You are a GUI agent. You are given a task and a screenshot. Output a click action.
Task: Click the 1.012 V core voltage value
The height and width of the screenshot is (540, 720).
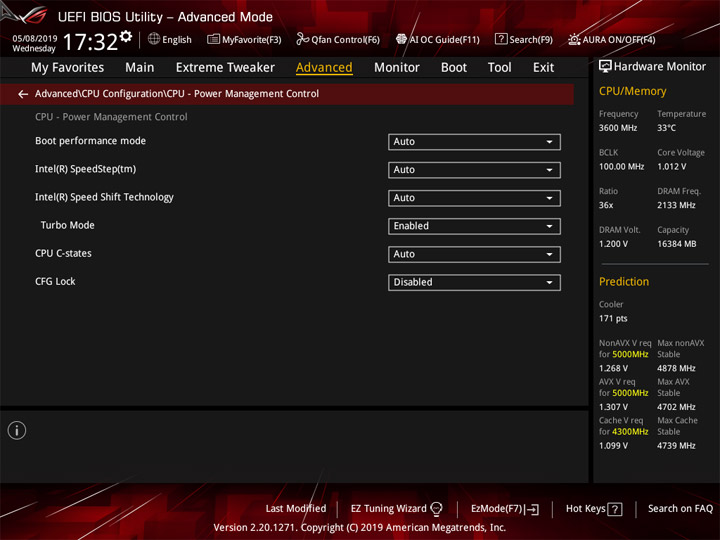(x=672, y=167)
